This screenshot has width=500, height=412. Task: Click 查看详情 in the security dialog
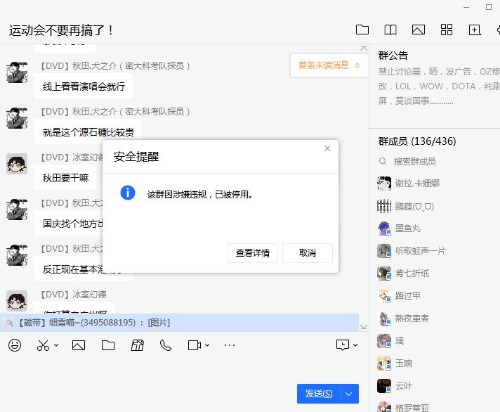tap(252, 253)
